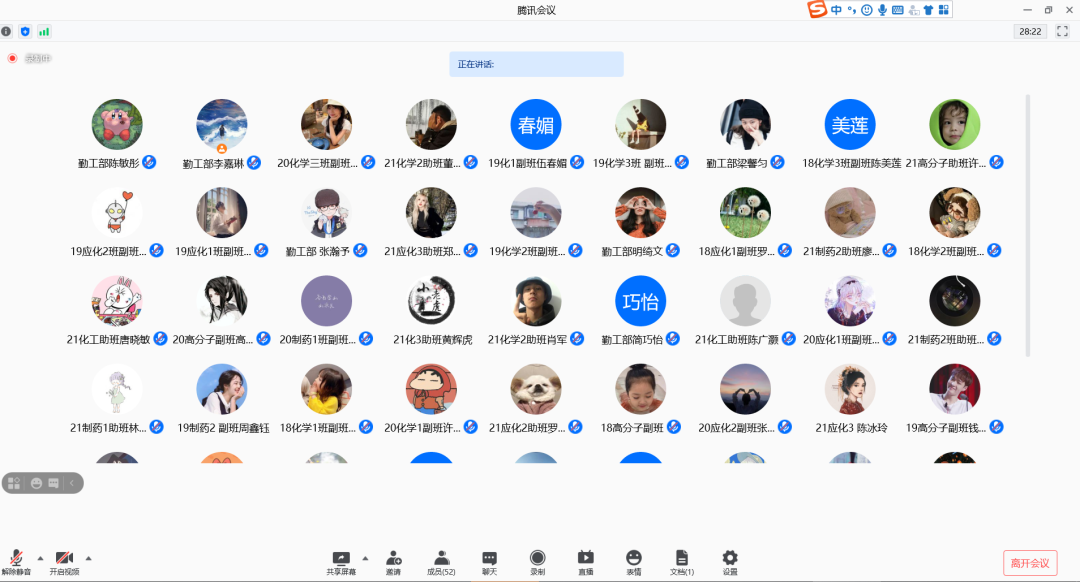Image resolution: width=1080 pixels, height=582 pixels.
Task: Toggle full screen view at top right
Action: pos(1062,32)
